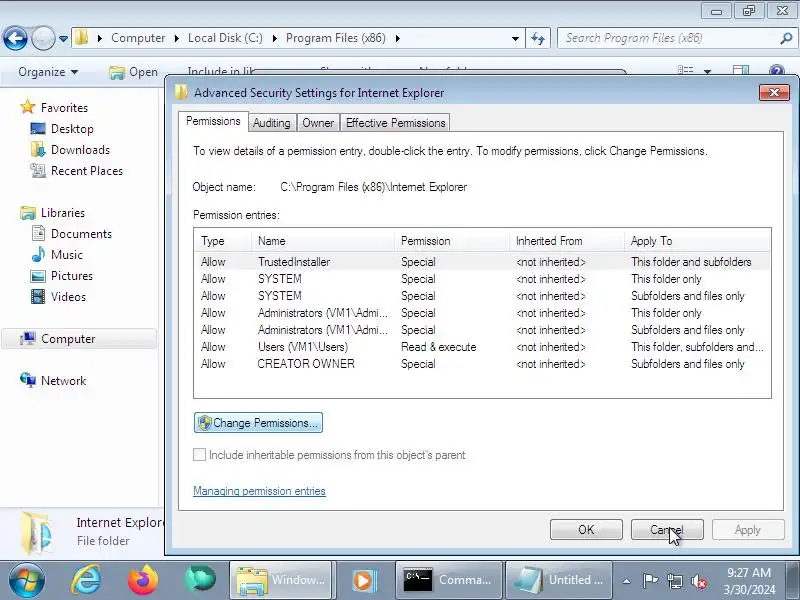This screenshot has width=800, height=600.
Task: Click the Internet Explorer folder icon in details pane
Action: 37,533
